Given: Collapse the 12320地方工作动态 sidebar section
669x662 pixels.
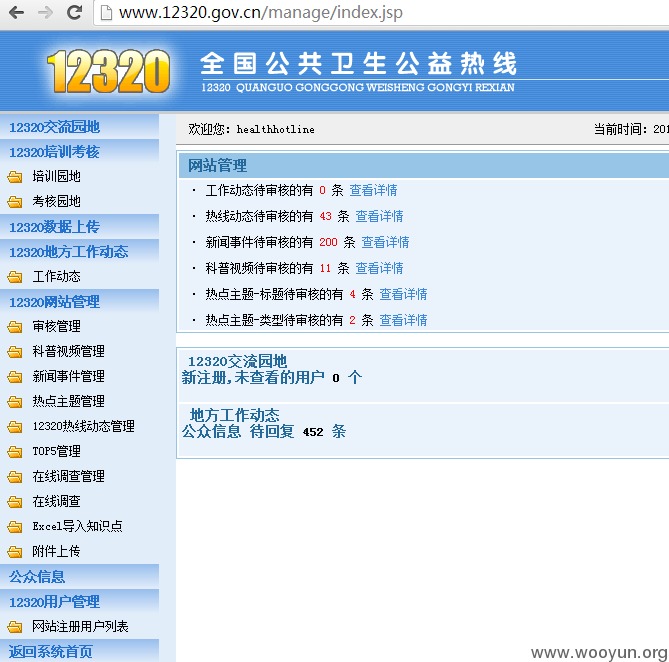Looking at the screenshot, I should coord(79,252).
